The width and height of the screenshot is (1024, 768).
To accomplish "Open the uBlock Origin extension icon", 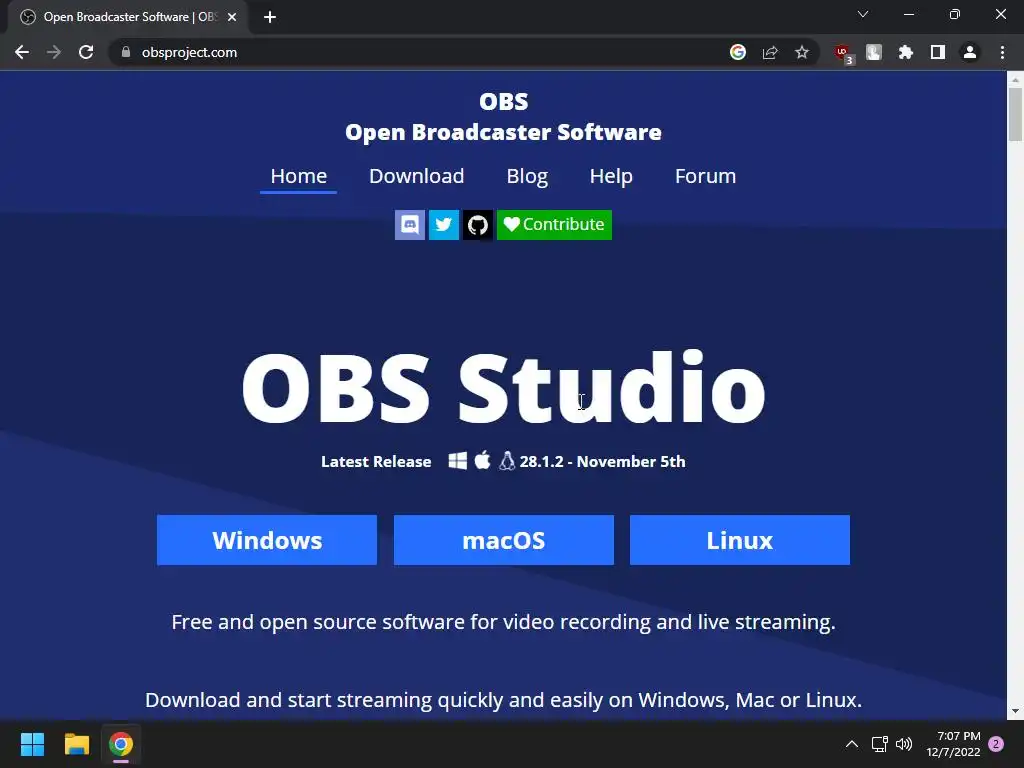I will point(843,54).
